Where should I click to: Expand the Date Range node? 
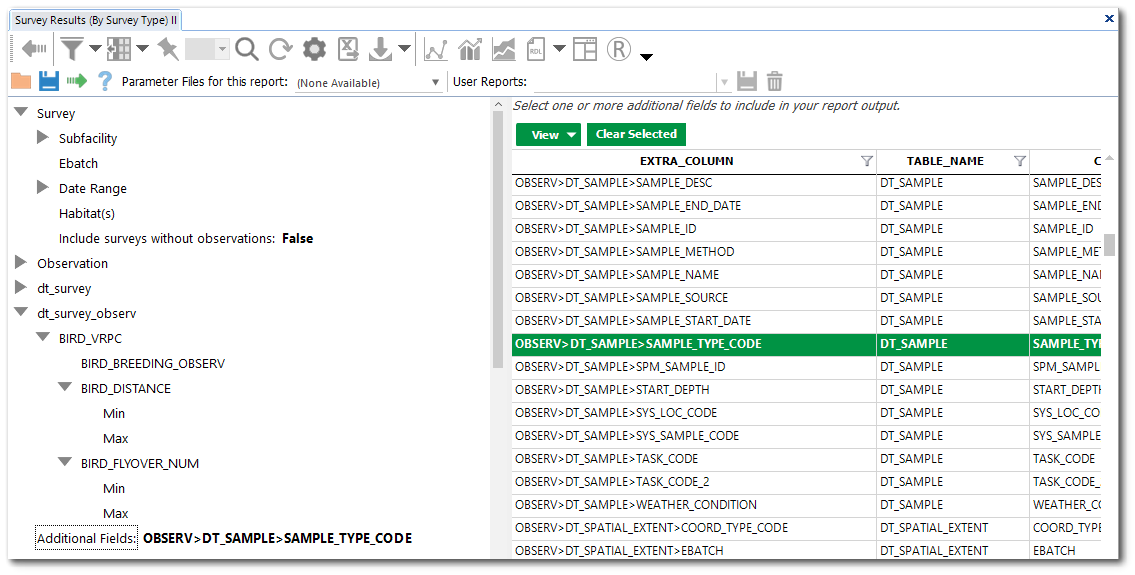42,188
